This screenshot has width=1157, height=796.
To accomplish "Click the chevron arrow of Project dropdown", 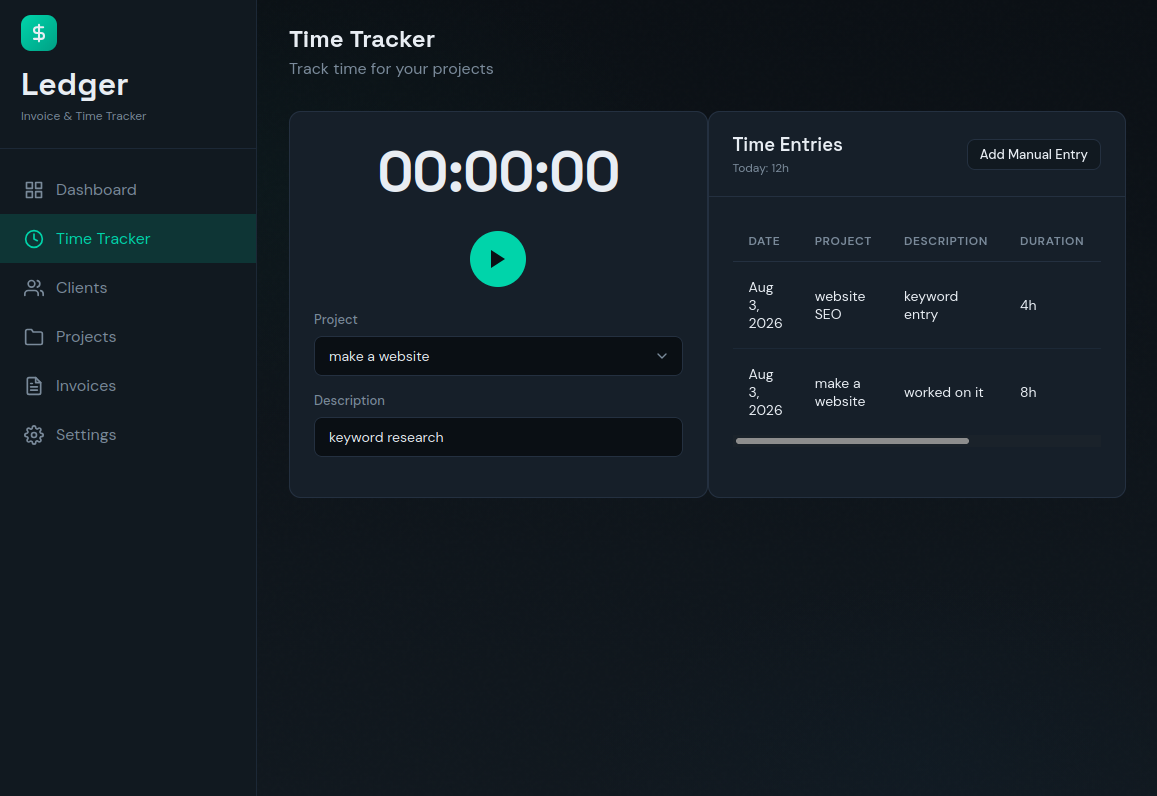I will pos(662,356).
